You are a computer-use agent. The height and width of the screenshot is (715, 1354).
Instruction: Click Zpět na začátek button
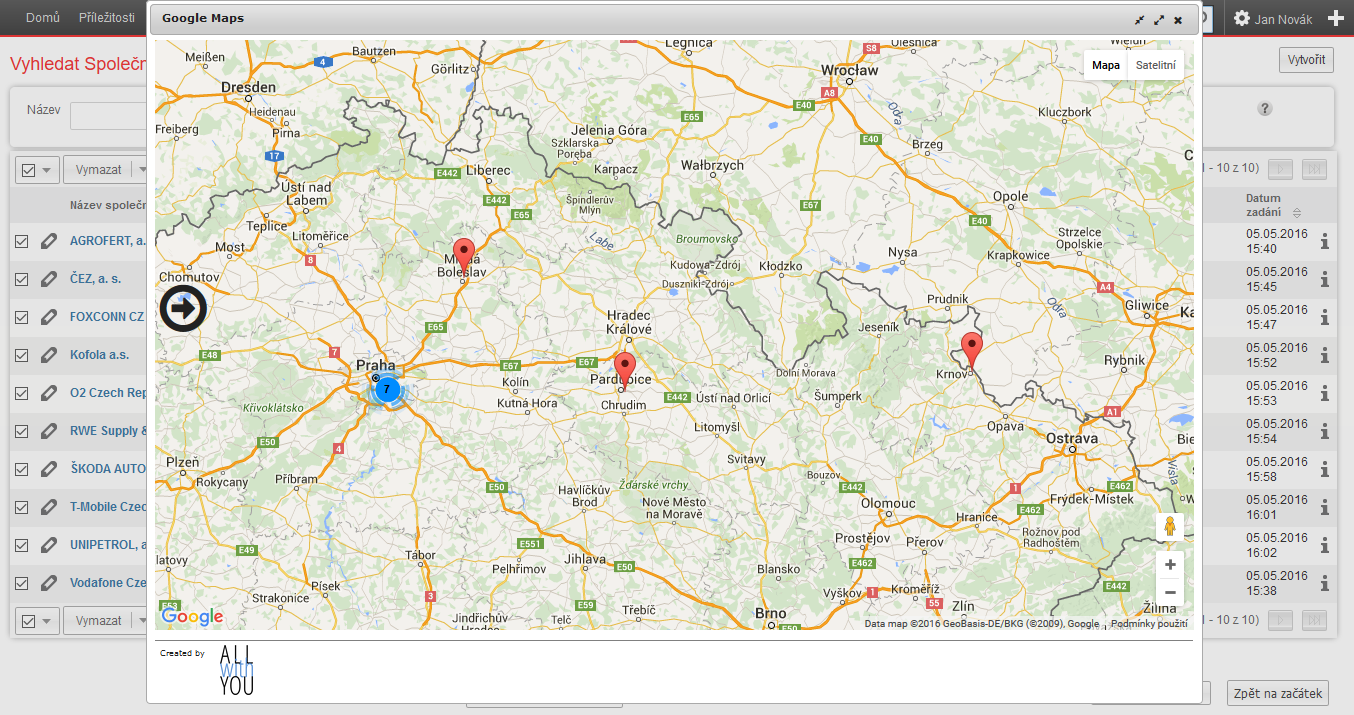(1276, 693)
